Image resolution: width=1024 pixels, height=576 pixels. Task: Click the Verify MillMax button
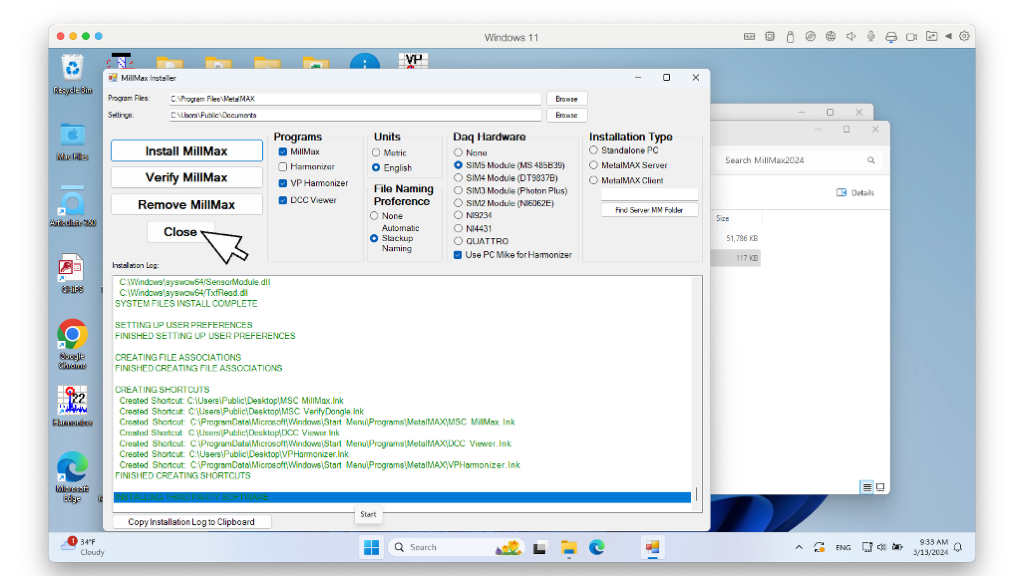187,178
